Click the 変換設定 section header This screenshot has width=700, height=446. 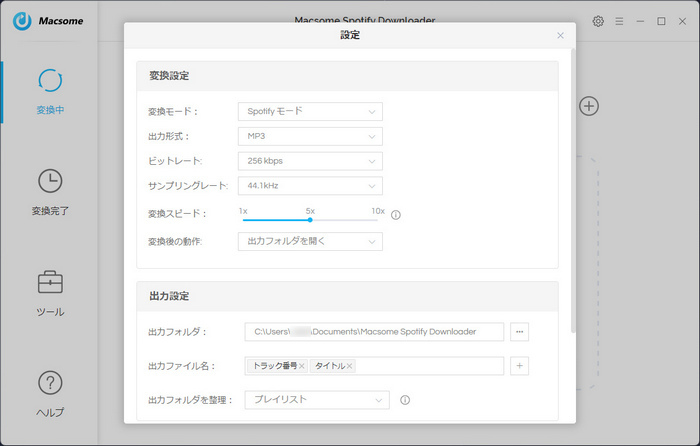click(347, 76)
